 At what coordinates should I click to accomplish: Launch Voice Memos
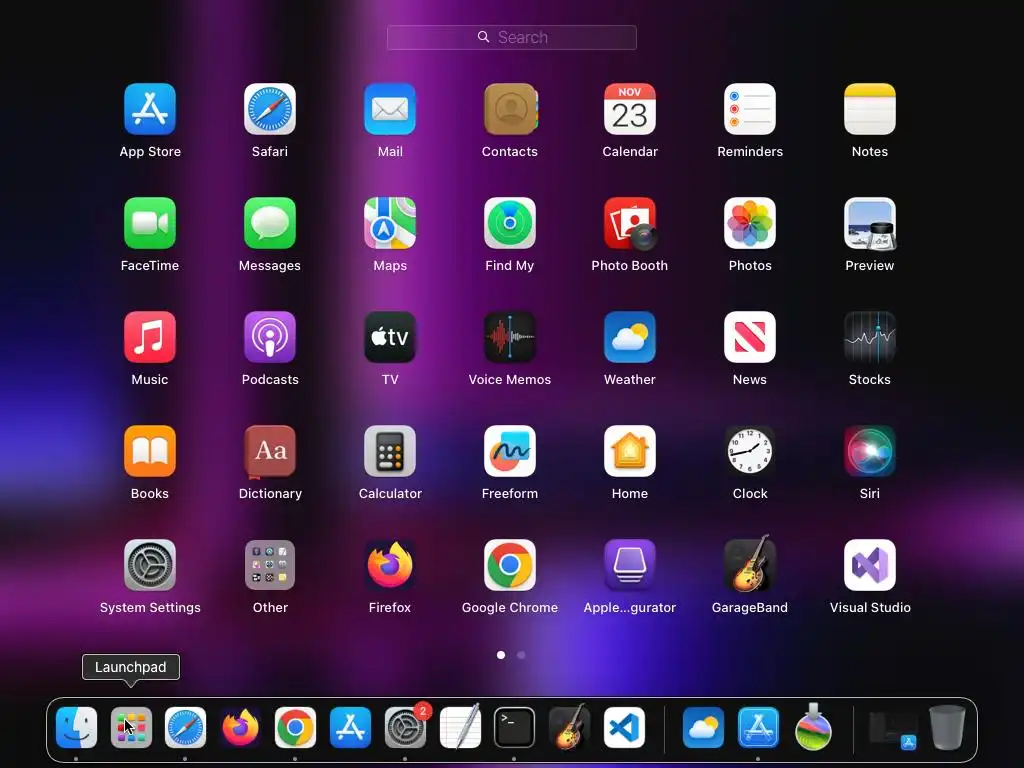(x=510, y=337)
